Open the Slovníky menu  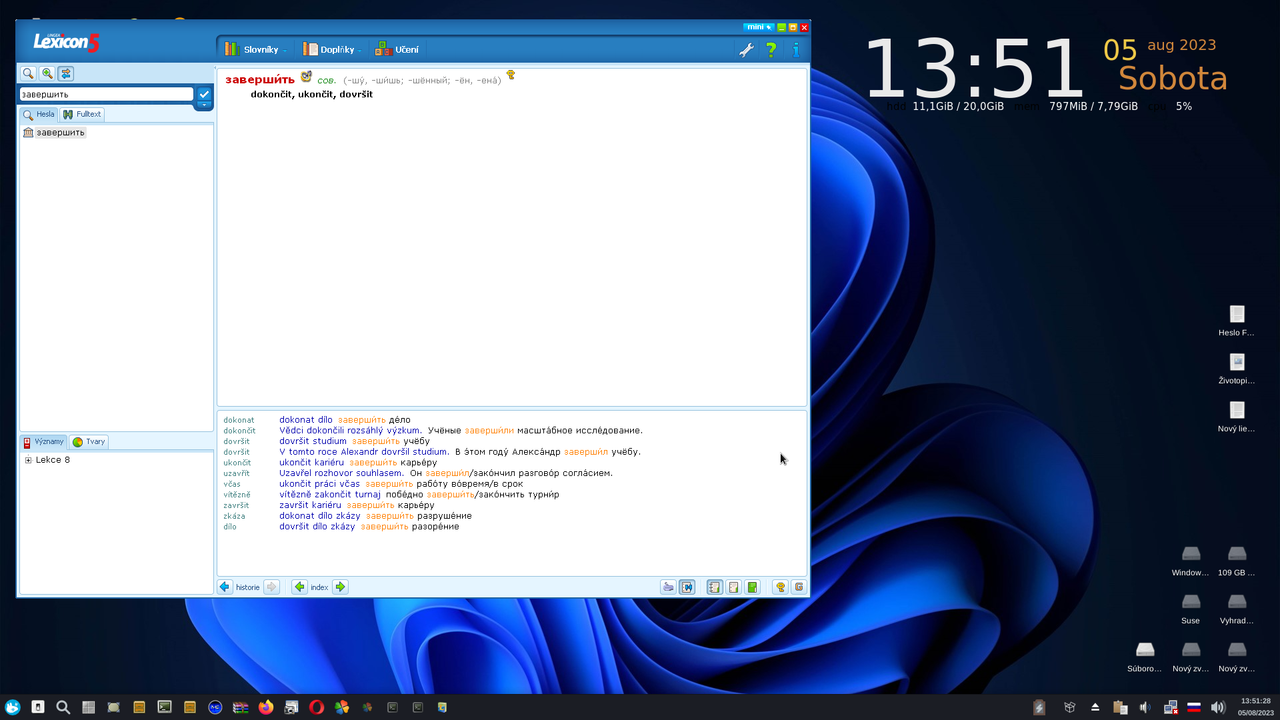255,49
